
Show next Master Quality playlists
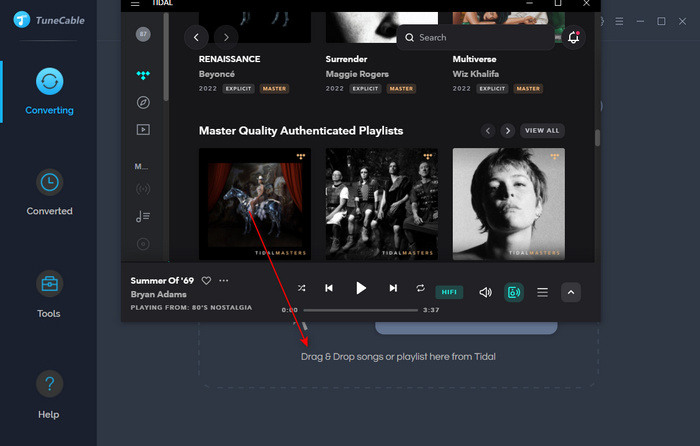pyautogui.click(x=508, y=131)
